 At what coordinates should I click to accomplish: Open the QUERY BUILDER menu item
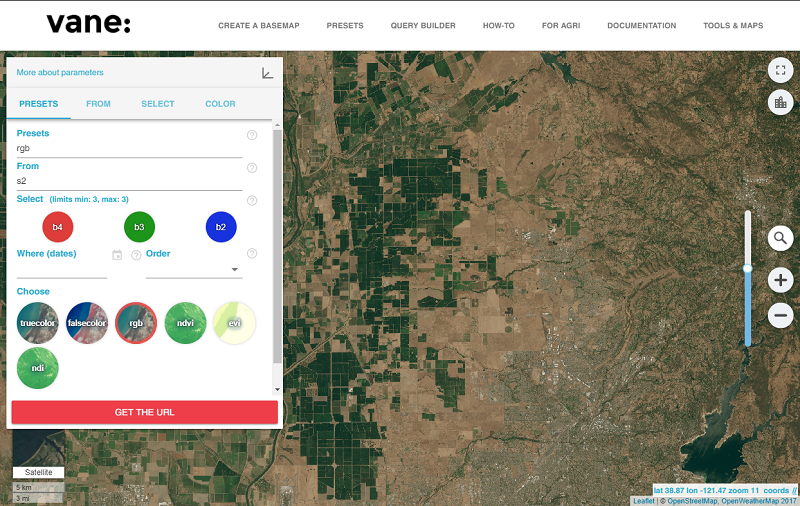click(x=423, y=26)
